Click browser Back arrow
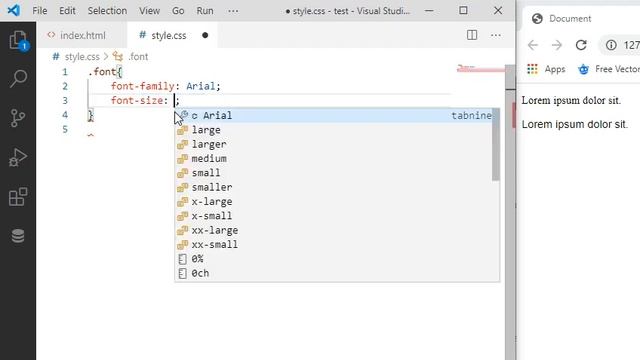640x360 pixels. 533,45
